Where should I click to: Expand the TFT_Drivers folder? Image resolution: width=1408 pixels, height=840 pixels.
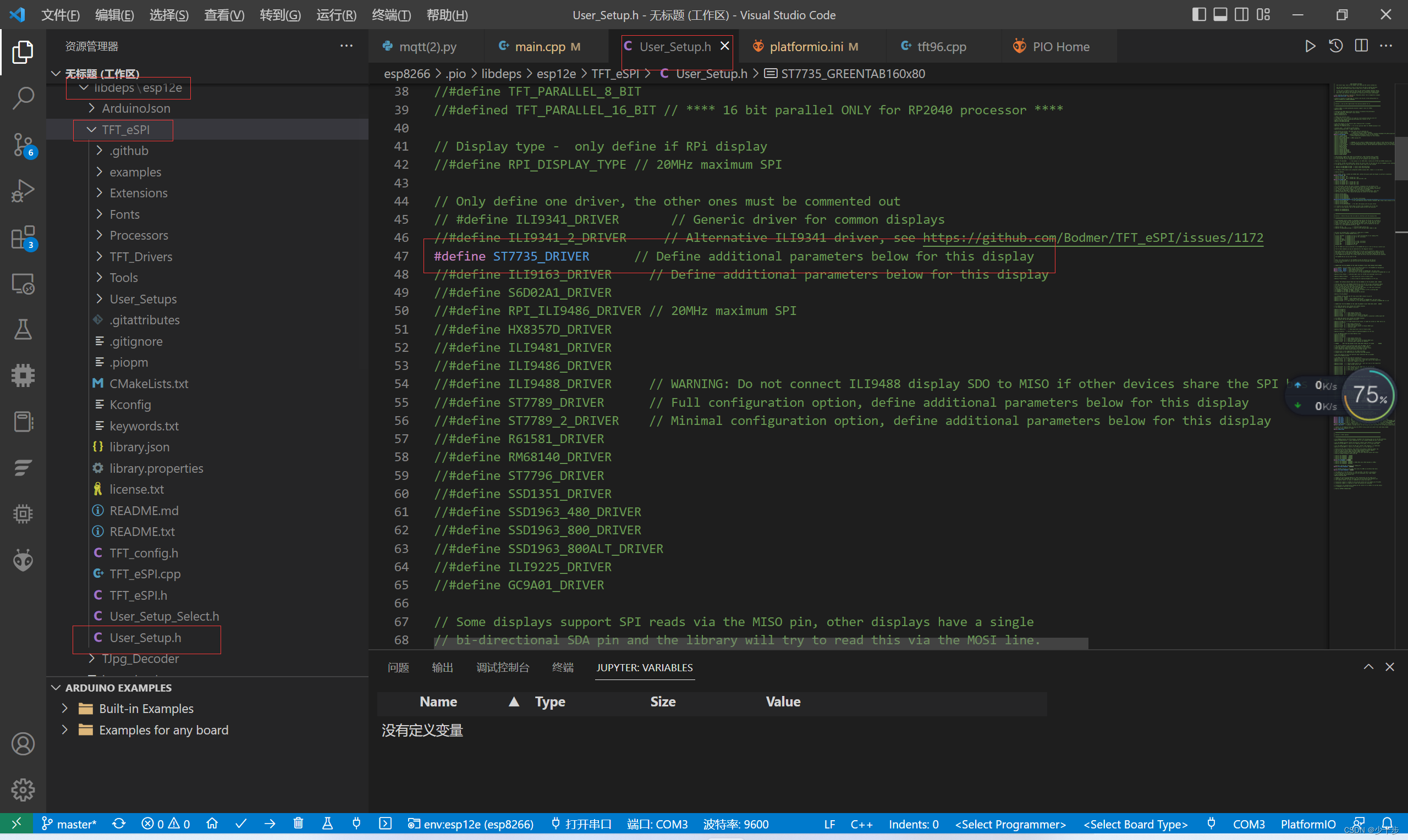(140, 256)
